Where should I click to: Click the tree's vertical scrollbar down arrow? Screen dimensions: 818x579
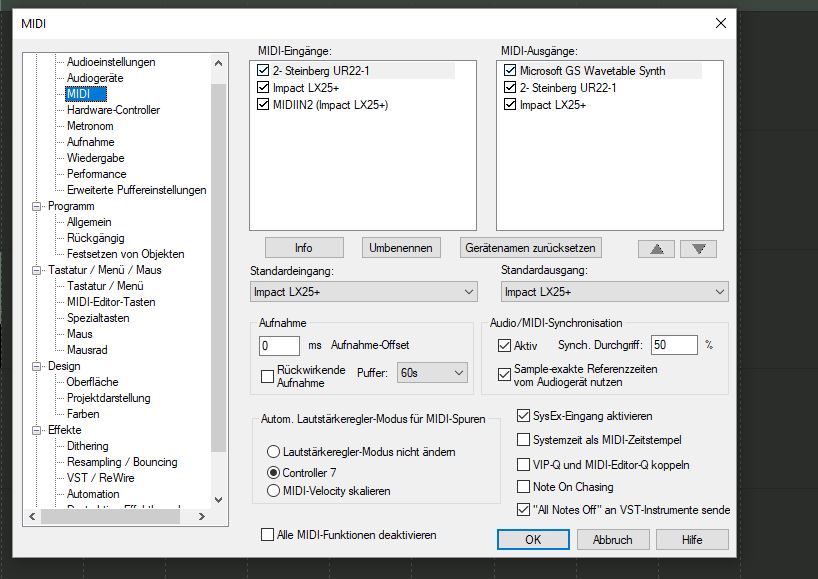tap(219, 500)
